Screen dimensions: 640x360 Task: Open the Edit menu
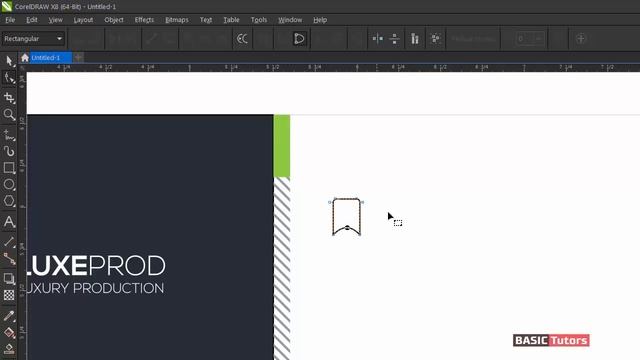point(31,20)
